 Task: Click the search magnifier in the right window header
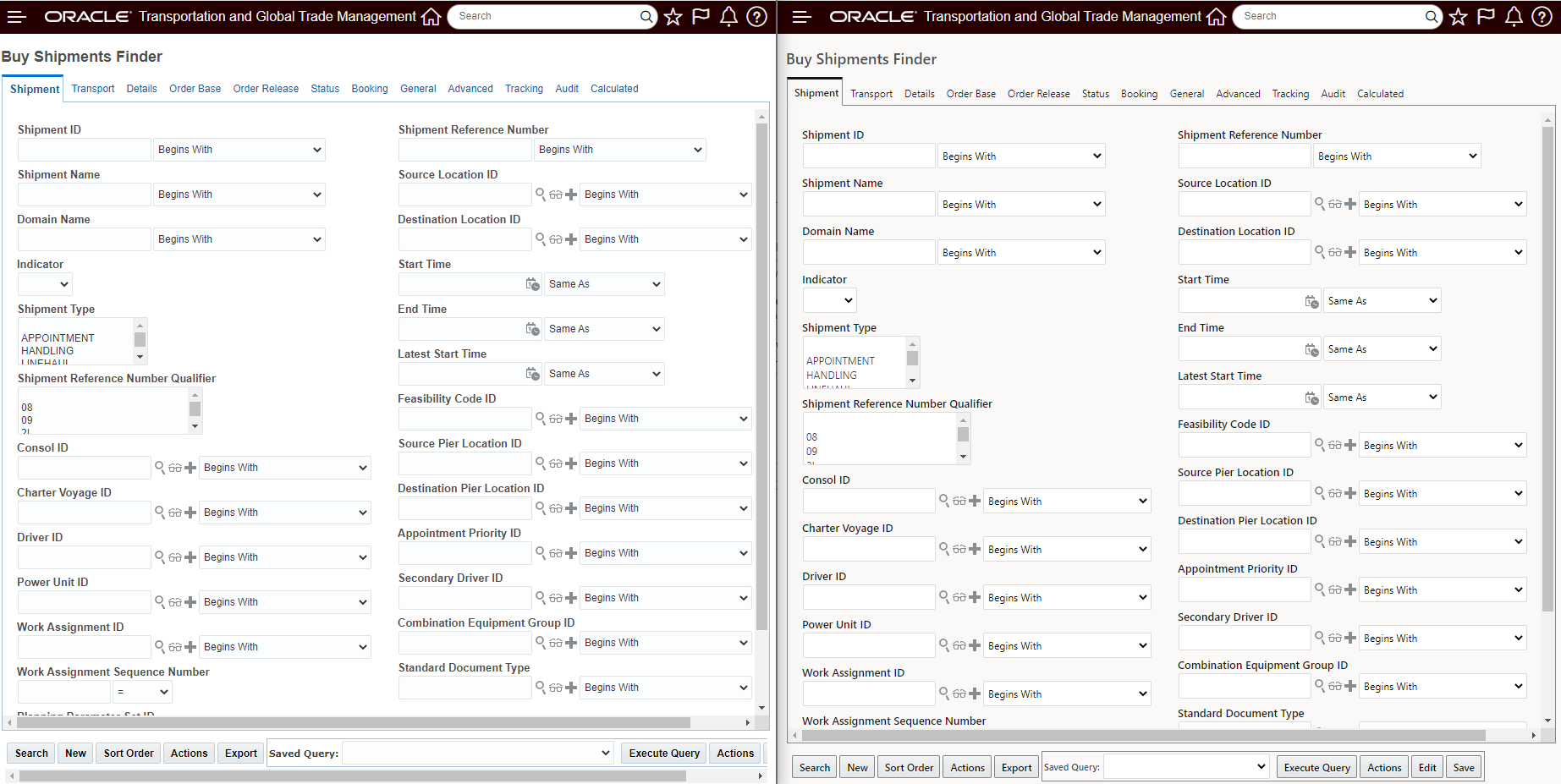[1431, 16]
